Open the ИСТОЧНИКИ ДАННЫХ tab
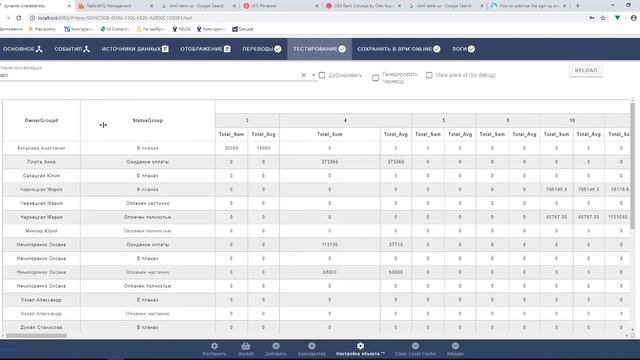The height and width of the screenshot is (360, 640). tap(135, 49)
